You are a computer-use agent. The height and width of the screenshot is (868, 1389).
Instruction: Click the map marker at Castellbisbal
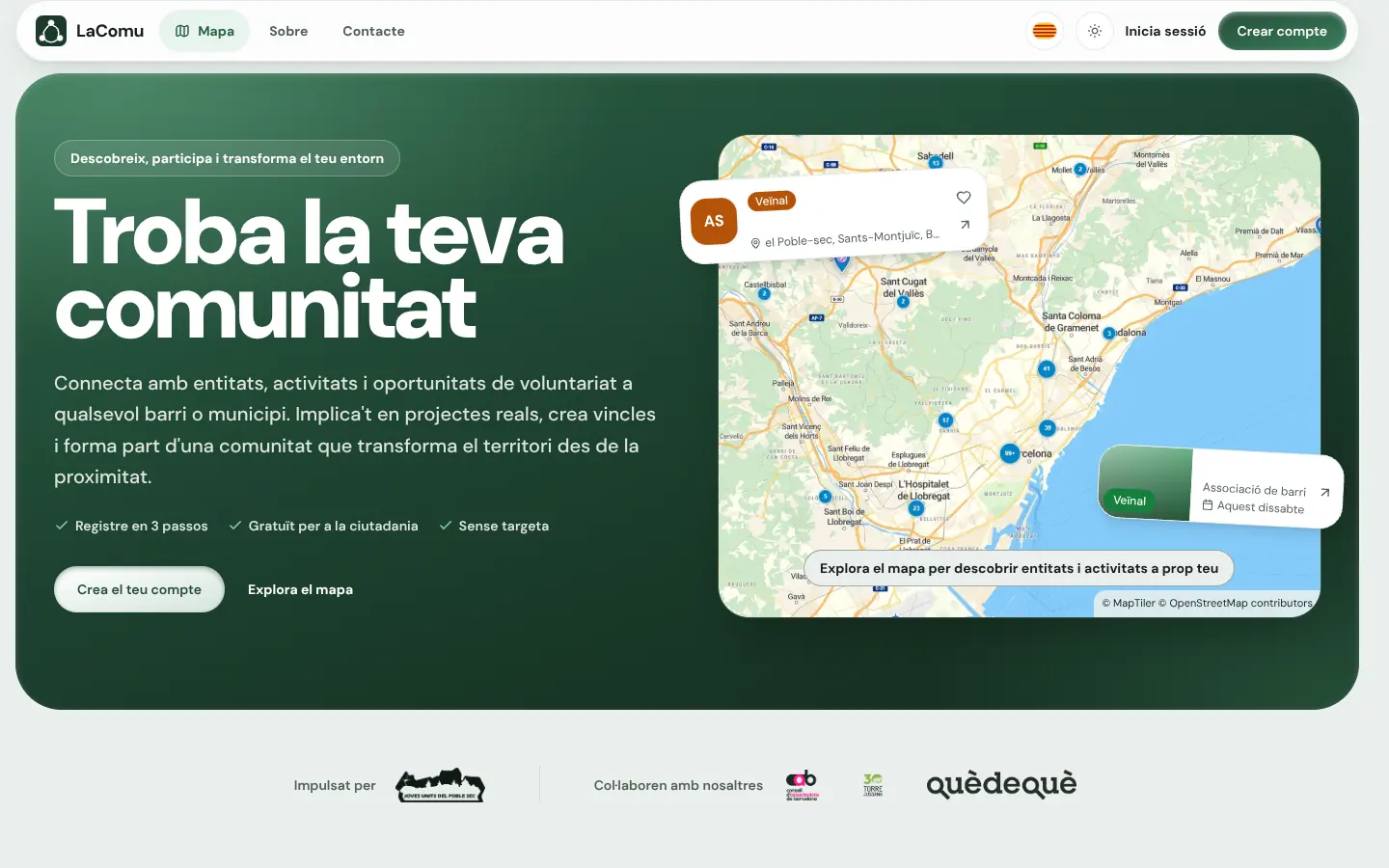pos(764,293)
